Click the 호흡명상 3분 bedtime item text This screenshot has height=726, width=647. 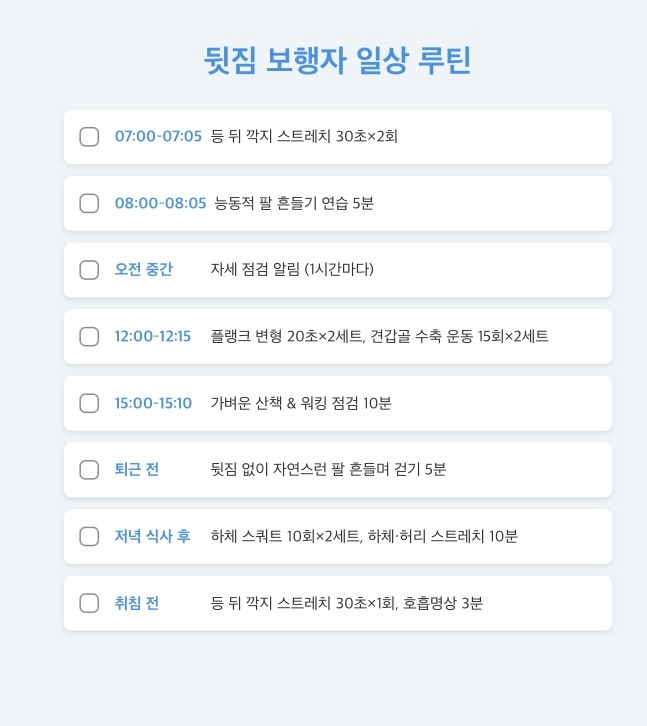[443, 603]
